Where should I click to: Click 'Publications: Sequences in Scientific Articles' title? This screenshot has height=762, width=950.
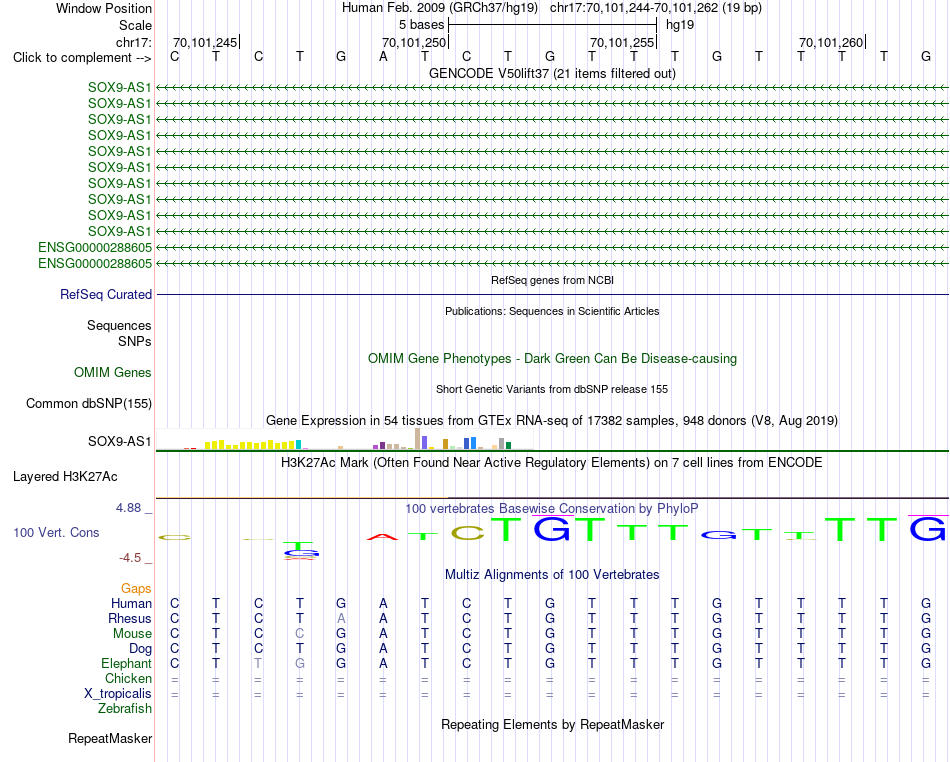click(x=552, y=311)
